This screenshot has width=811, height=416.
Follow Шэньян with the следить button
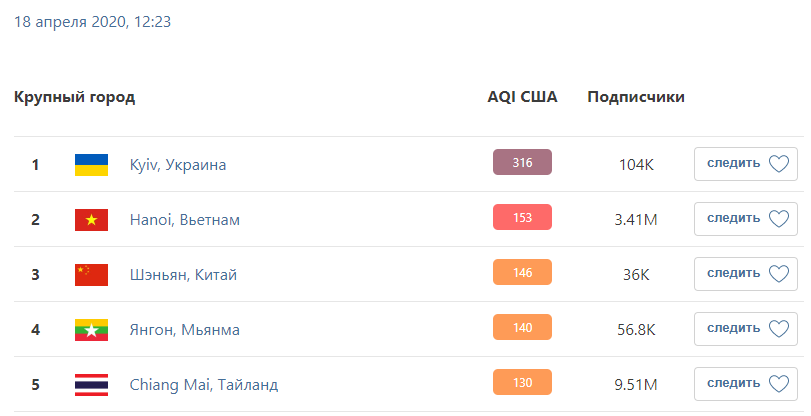pyautogui.click(x=733, y=274)
